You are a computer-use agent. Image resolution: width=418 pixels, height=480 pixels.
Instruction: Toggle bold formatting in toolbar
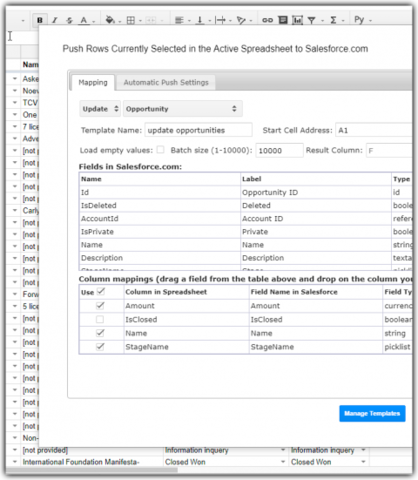(x=40, y=20)
